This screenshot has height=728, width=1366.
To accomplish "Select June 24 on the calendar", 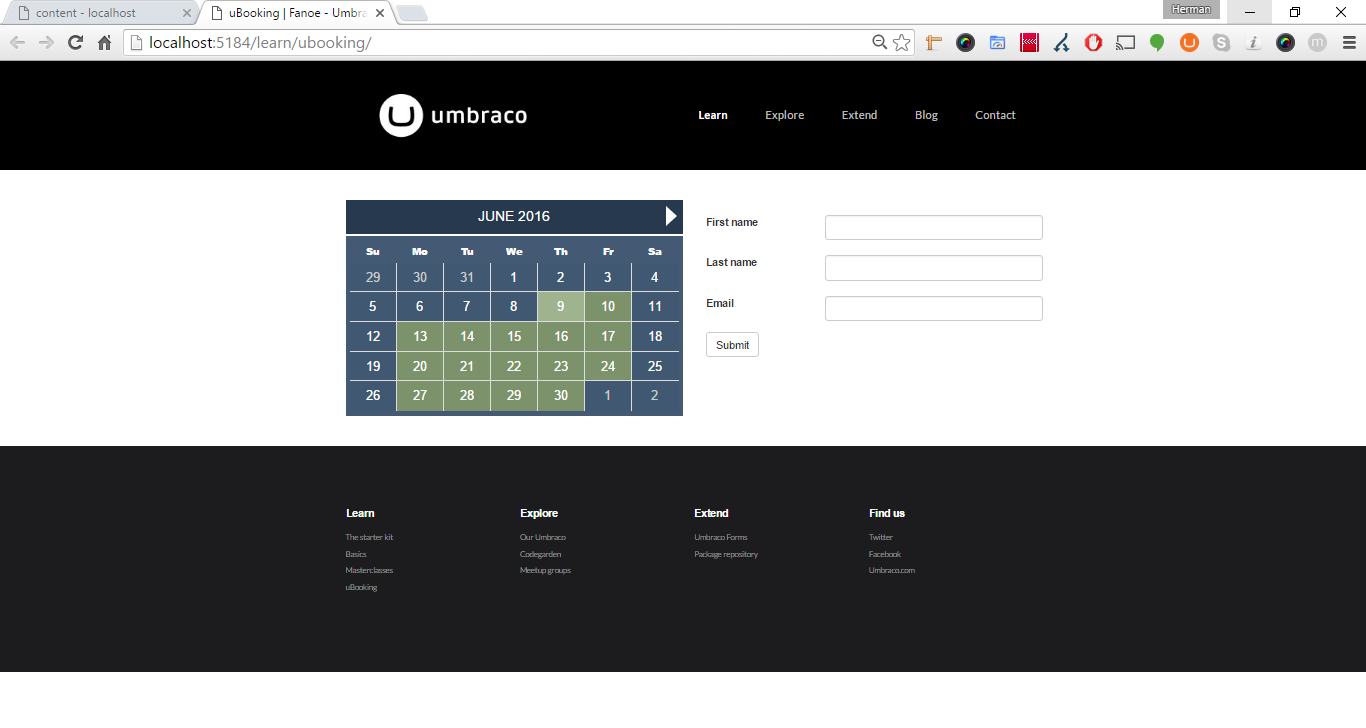I will coord(608,367).
